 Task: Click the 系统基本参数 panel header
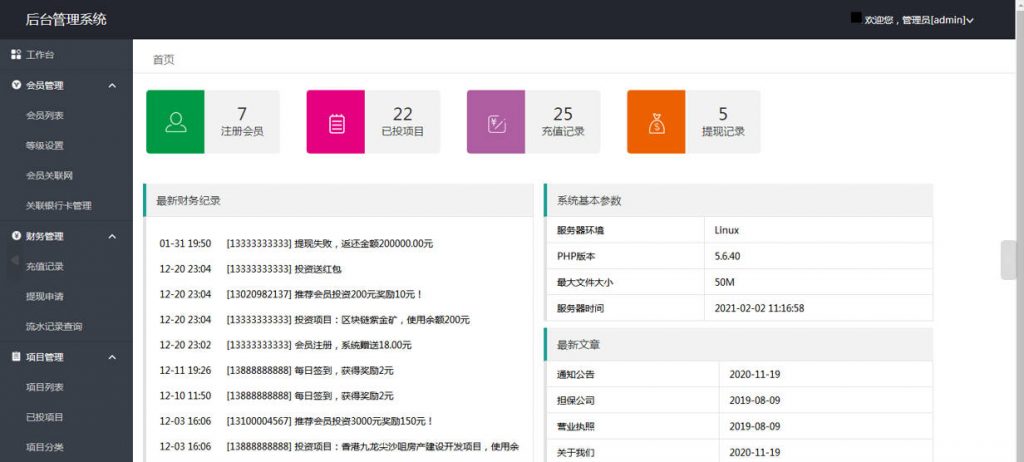coord(739,201)
